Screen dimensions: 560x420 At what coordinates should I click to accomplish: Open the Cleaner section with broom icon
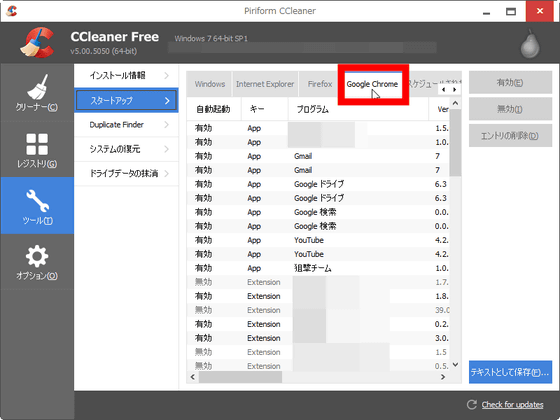coord(37,92)
